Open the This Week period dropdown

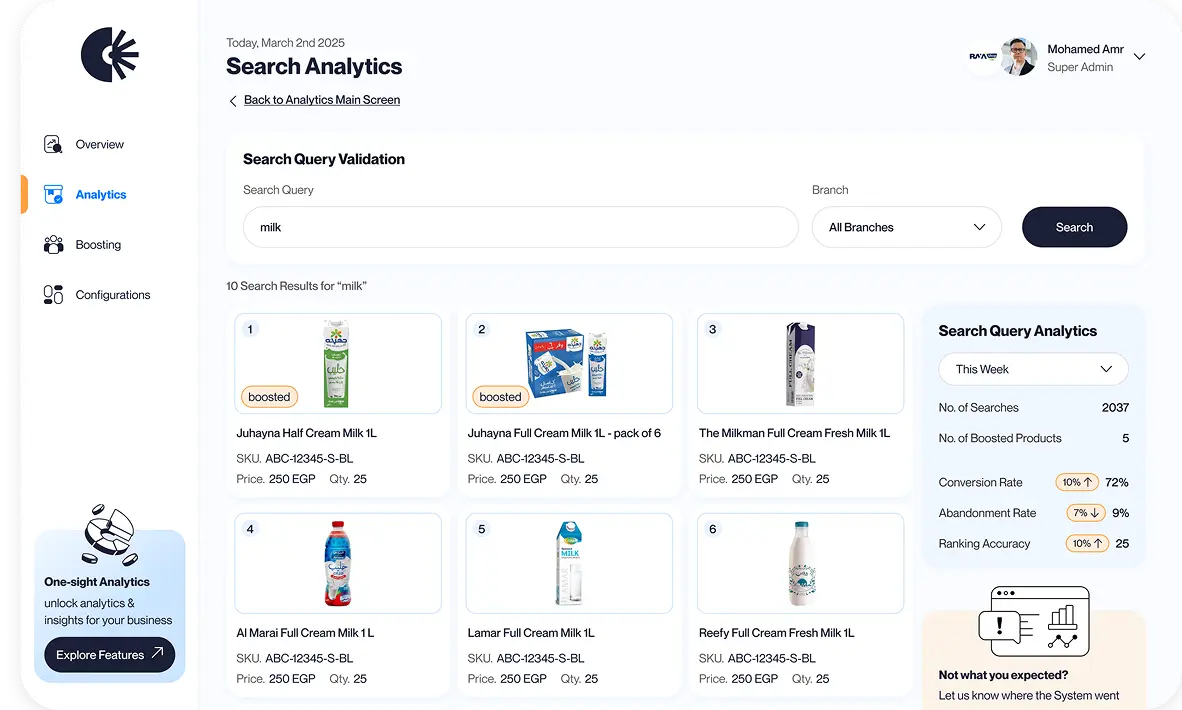pos(1033,369)
